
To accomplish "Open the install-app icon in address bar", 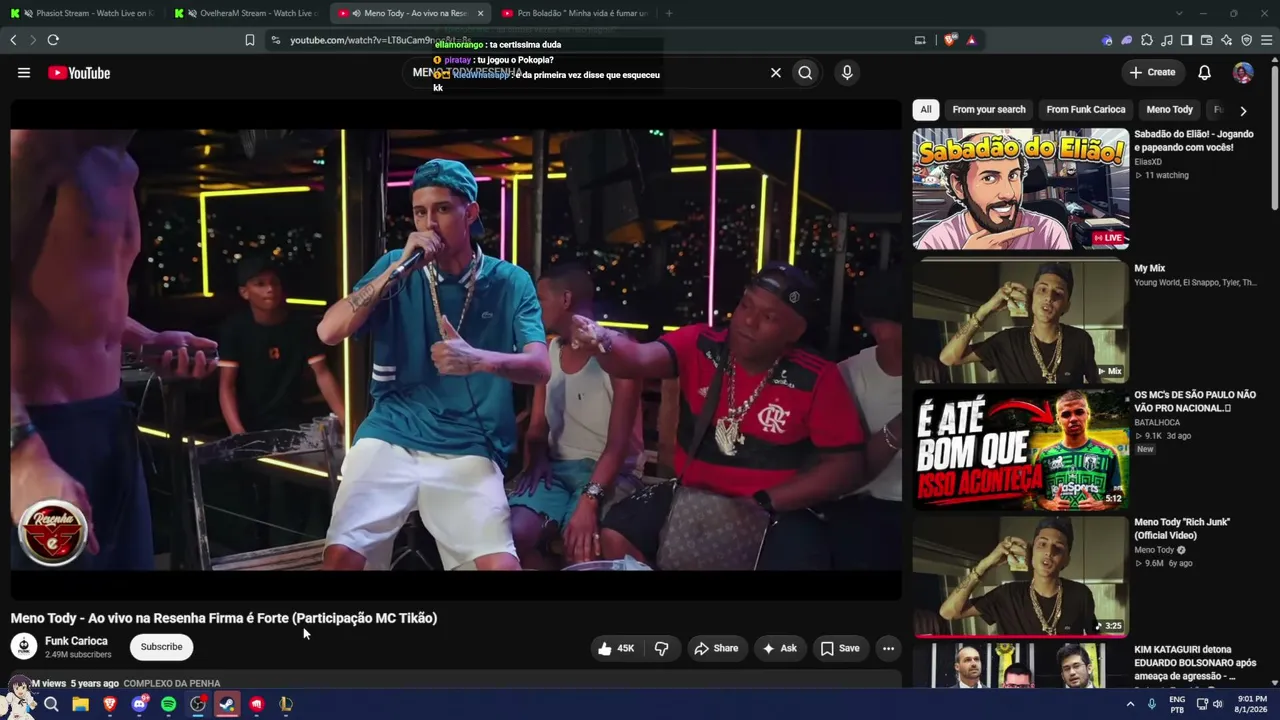I will (x=920, y=40).
